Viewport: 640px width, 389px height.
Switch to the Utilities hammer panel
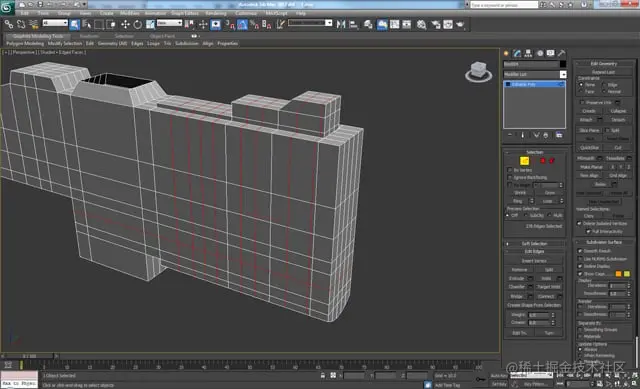pyautogui.click(x=562, y=53)
